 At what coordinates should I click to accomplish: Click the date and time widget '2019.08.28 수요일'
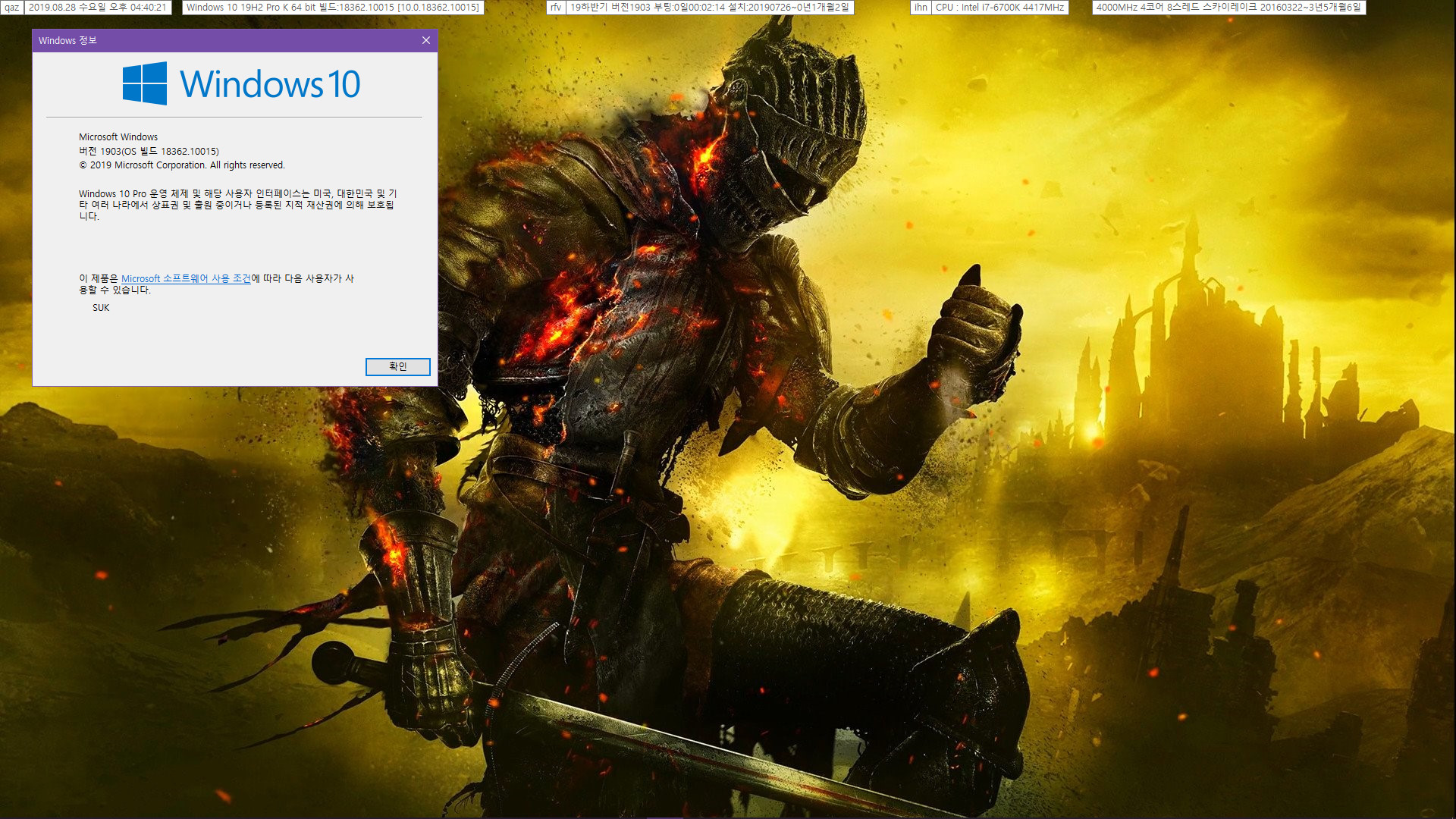pos(98,8)
